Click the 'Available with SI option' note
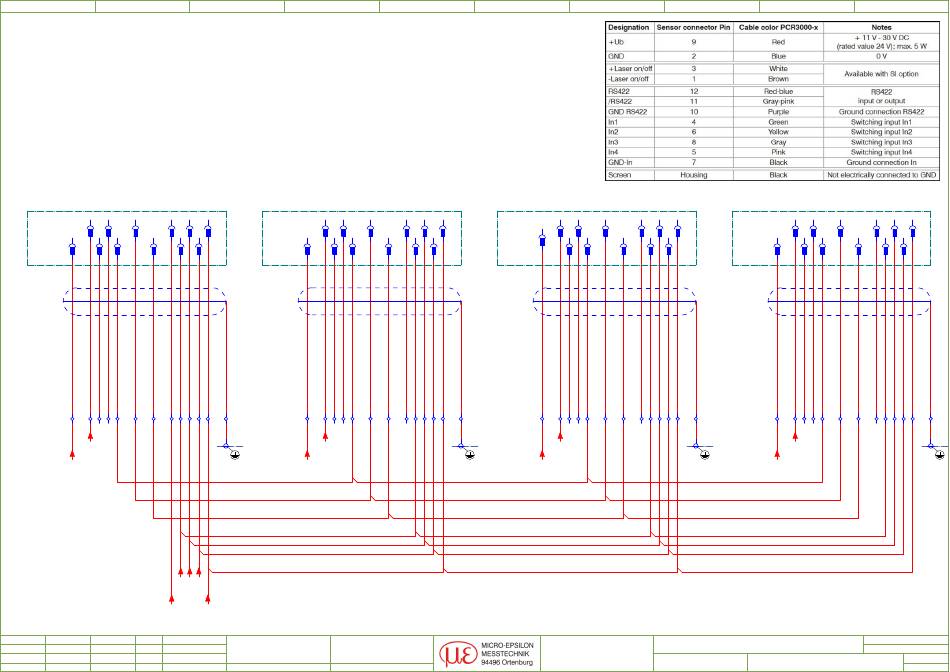 click(882, 74)
